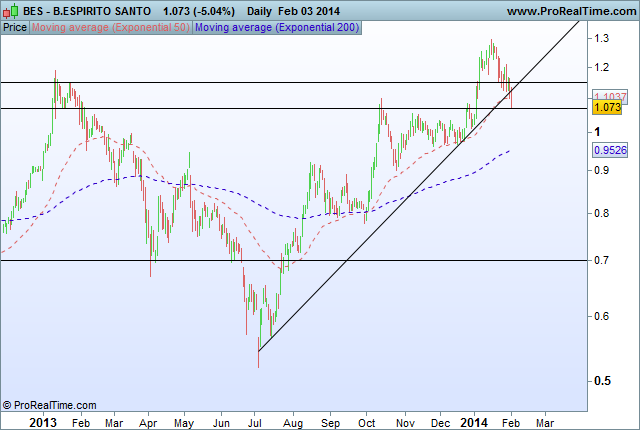The width and height of the screenshot is (640, 430).
Task: Click the 0.9 price axis label
Action: 601,170
